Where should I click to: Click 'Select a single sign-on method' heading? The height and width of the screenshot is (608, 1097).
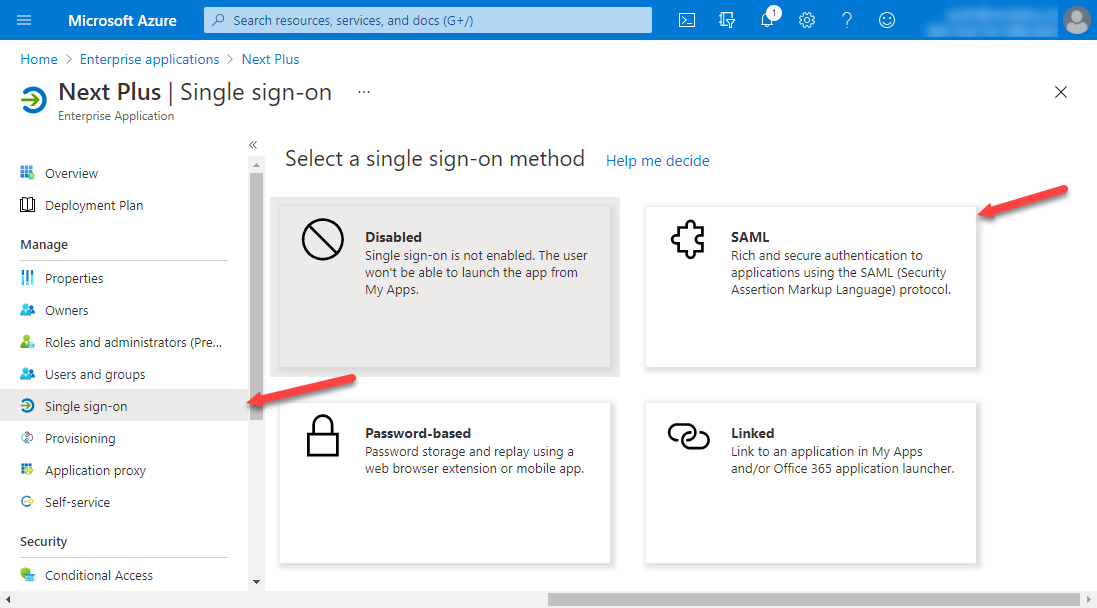point(434,159)
